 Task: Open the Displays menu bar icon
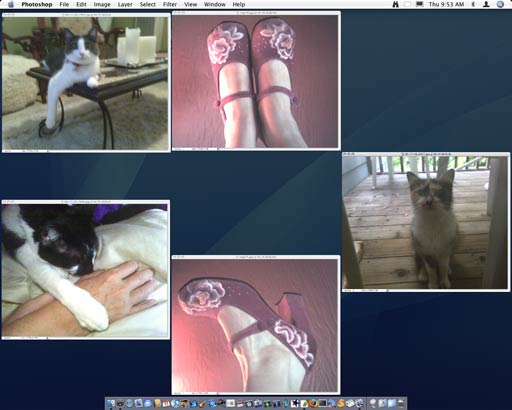click(x=420, y=4)
